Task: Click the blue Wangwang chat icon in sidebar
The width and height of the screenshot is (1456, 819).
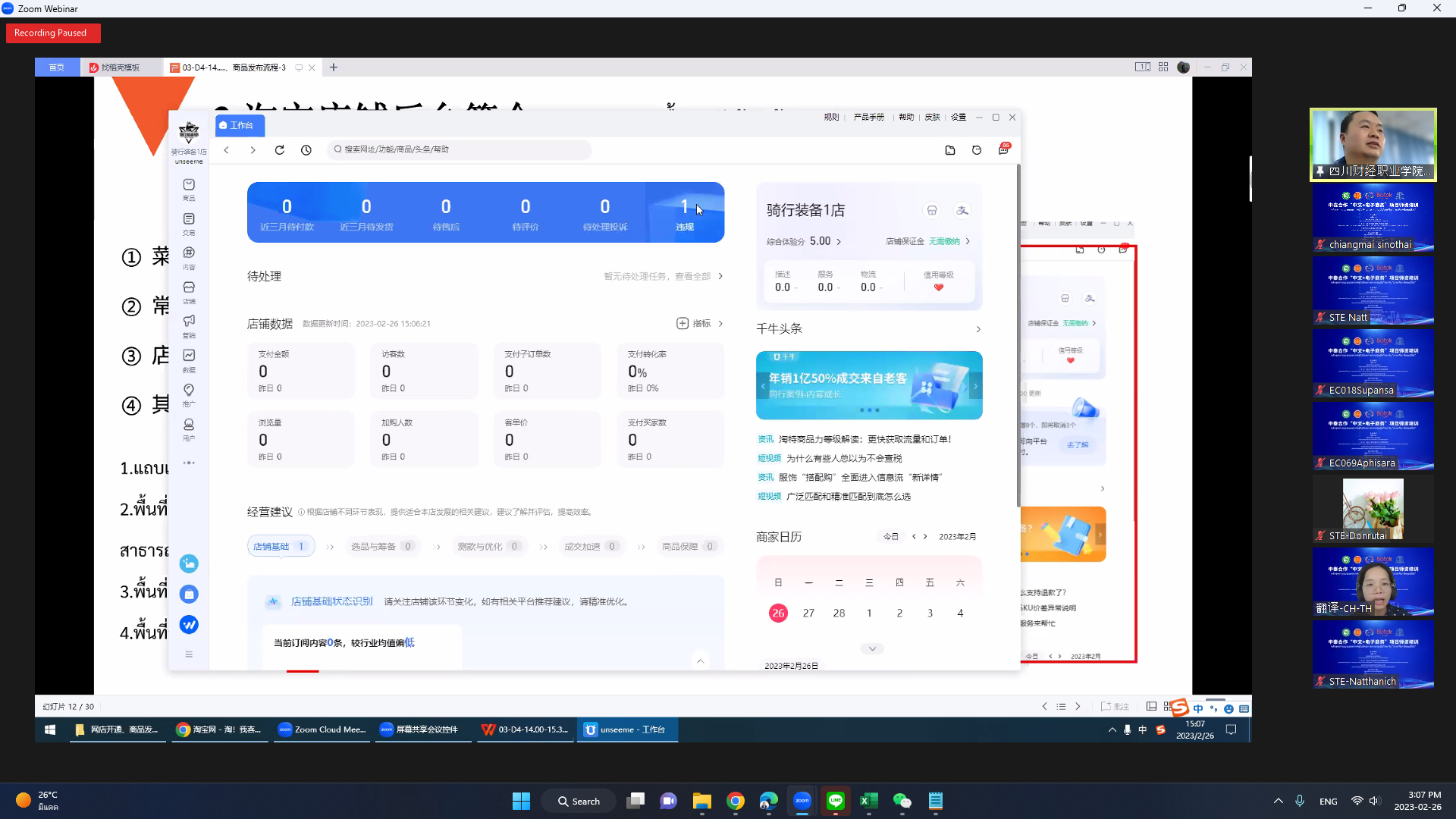Action: 189,624
